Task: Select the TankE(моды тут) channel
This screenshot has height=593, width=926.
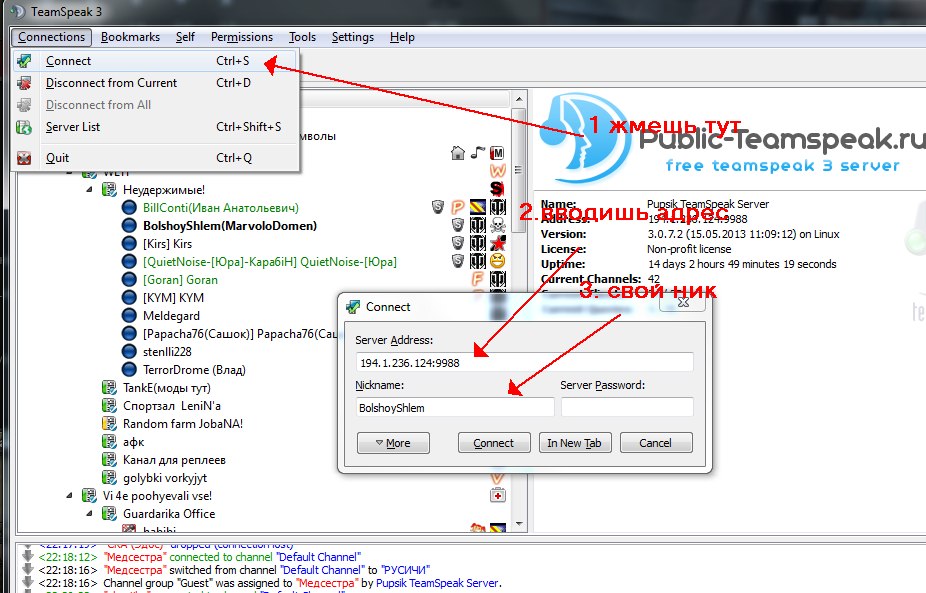Action: click(167, 388)
